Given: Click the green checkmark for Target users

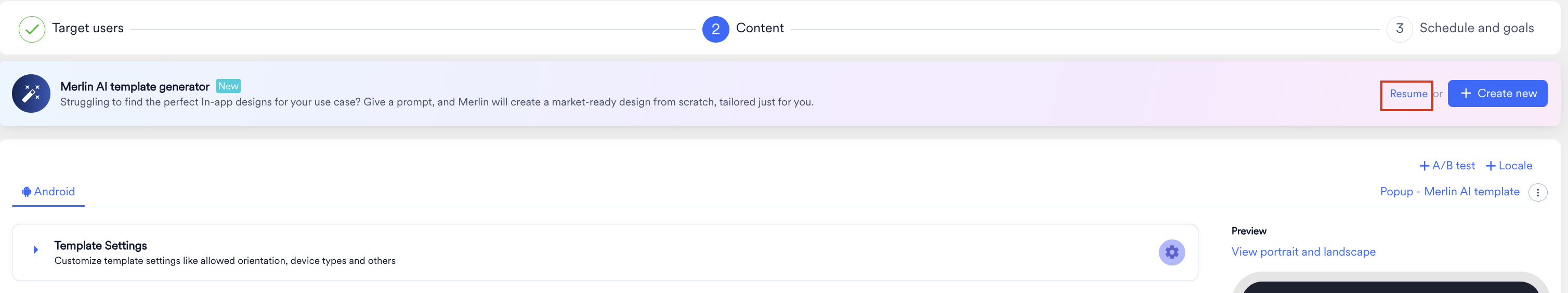Looking at the screenshot, I should (32, 29).
